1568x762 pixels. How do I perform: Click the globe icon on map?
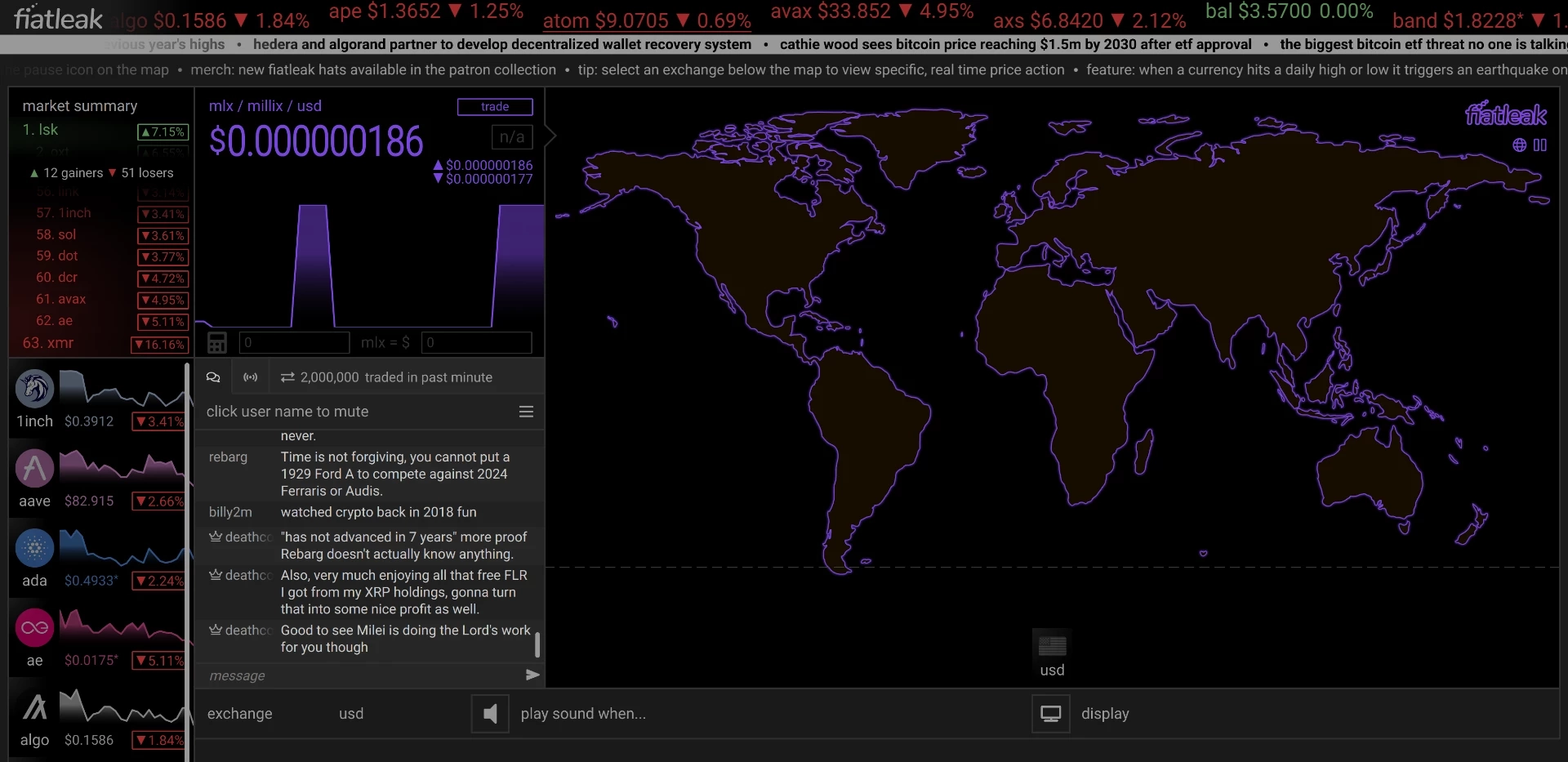point(1519,145)
